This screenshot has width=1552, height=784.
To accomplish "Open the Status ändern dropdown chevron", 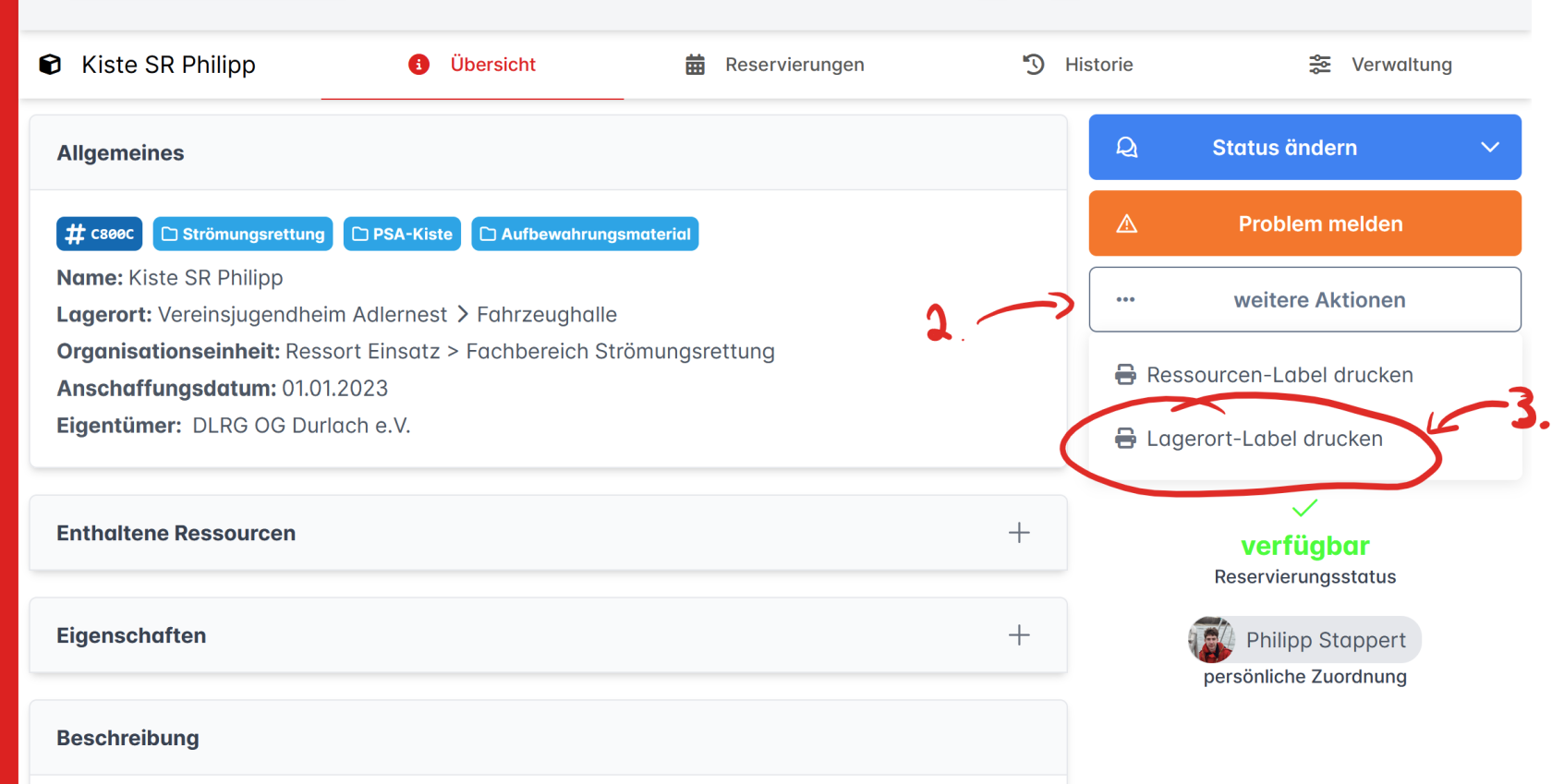I will tap(1489, 148).
